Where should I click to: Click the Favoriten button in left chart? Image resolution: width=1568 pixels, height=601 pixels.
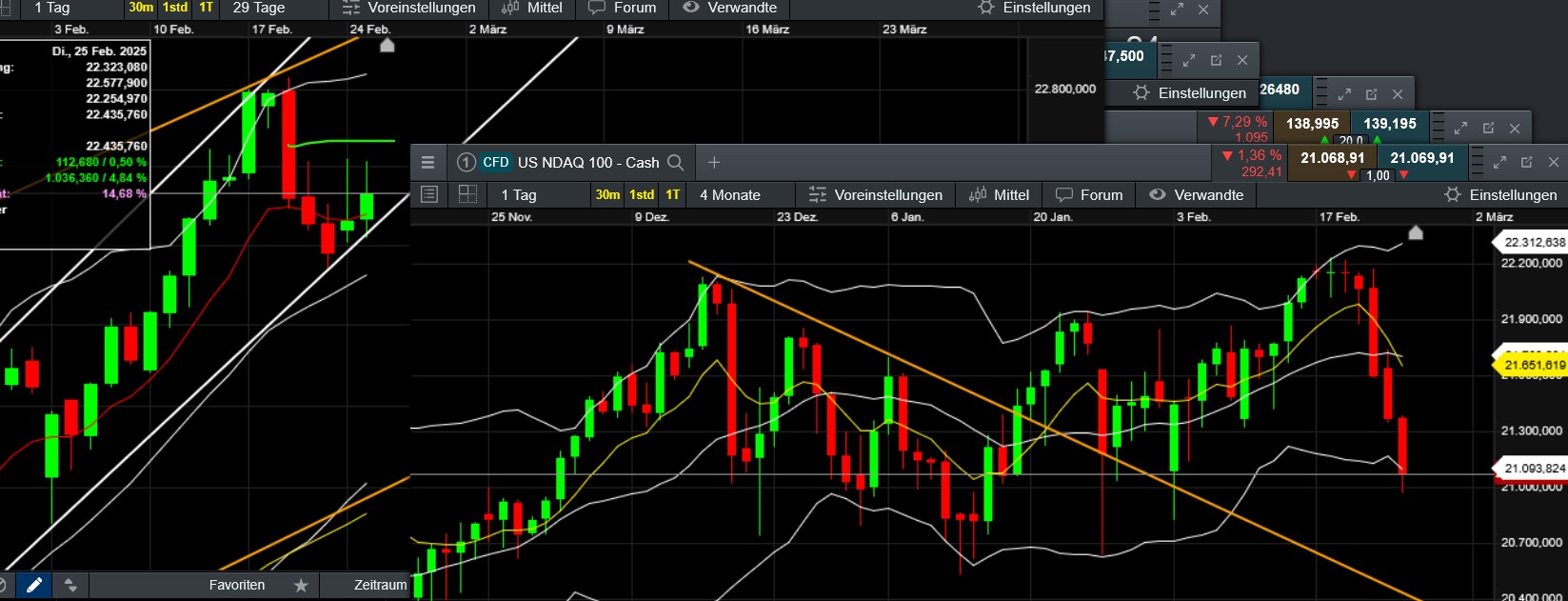tap(237, 585)
